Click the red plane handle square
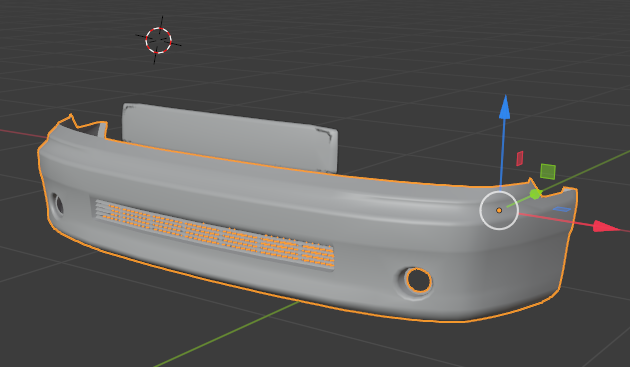 pyautogui.click(x=520, y=158)
